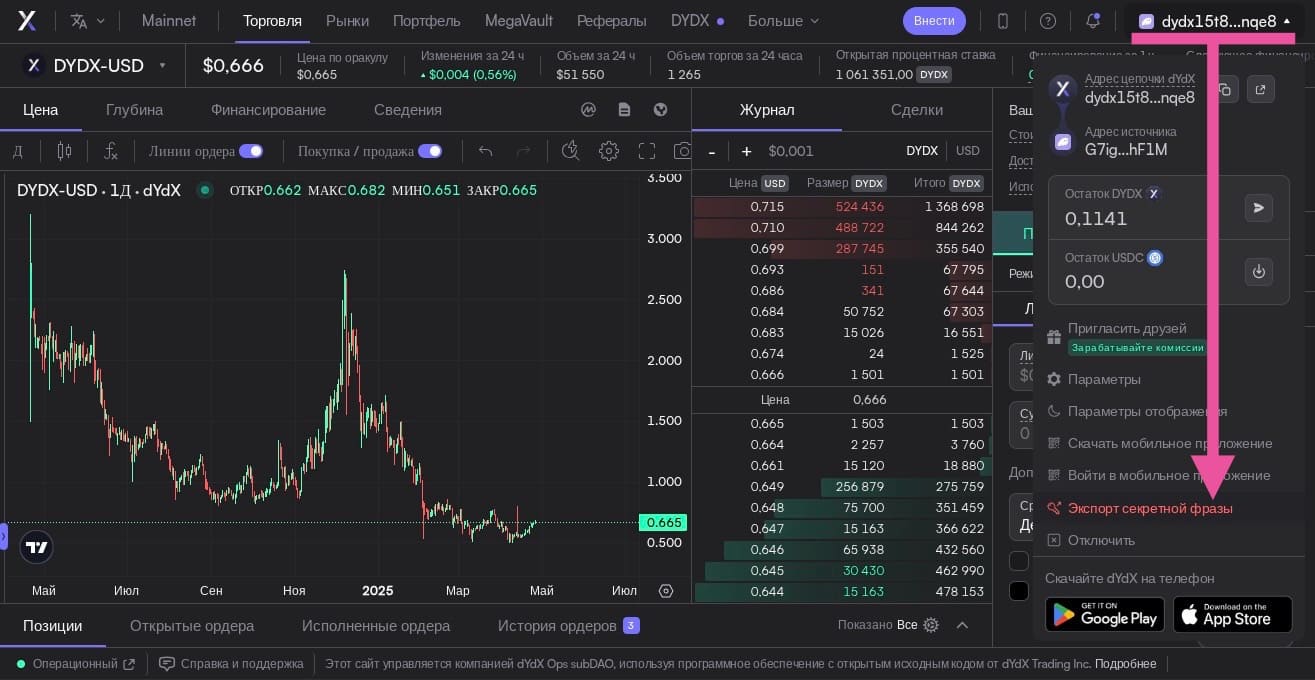This screenshot has height=680, width=1315.
Task: Select Экспорт секретной фразы menu item
Action: [1150, 508]
